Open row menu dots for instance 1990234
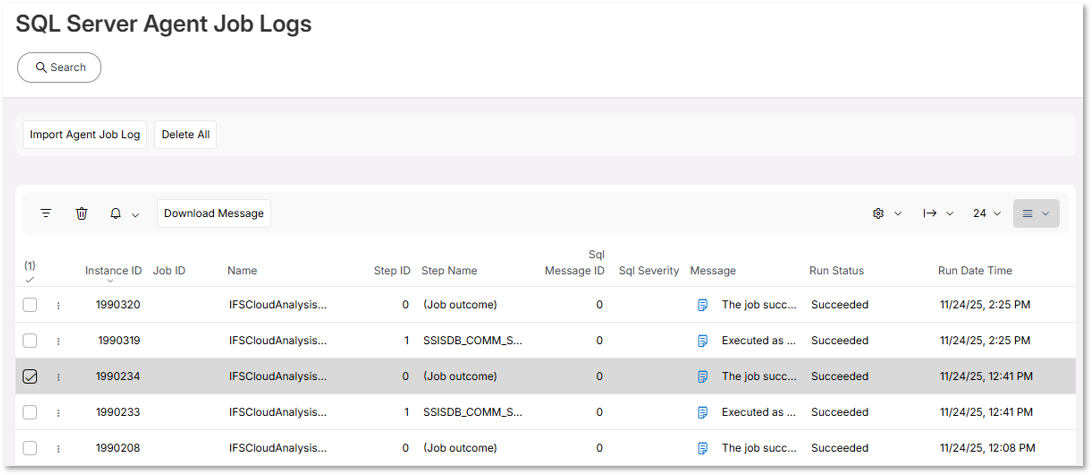This screenshot has width=1092, height=475. point(58,377)
